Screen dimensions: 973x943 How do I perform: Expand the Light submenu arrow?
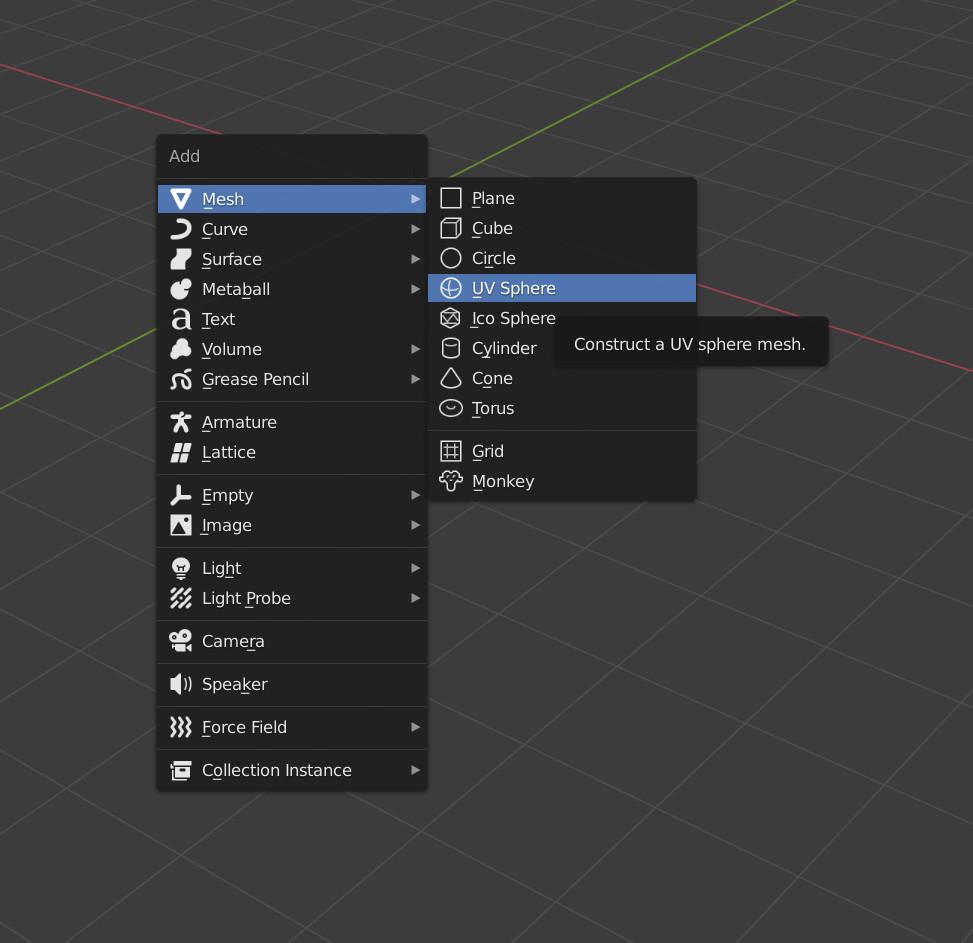click(x=415, y=568)
